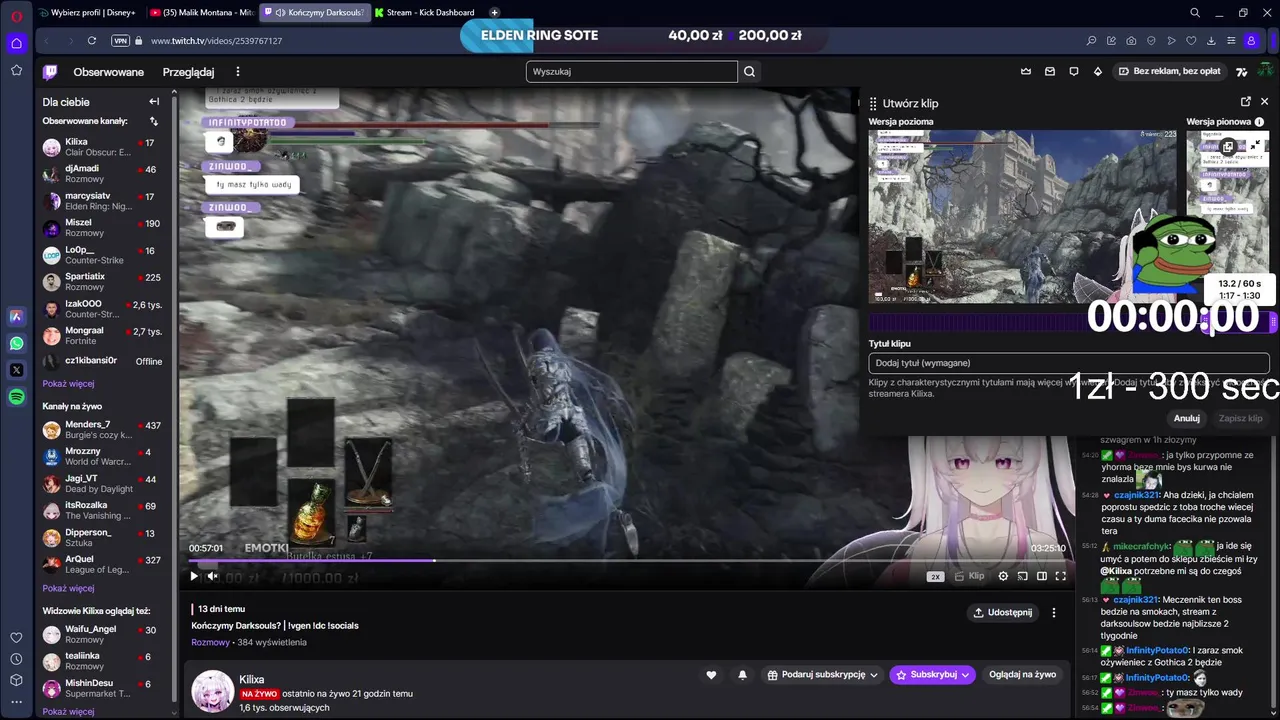1280x720 pixels.
Task: Open Waifu_Angel recommended channel
Action: coord(102,634)
